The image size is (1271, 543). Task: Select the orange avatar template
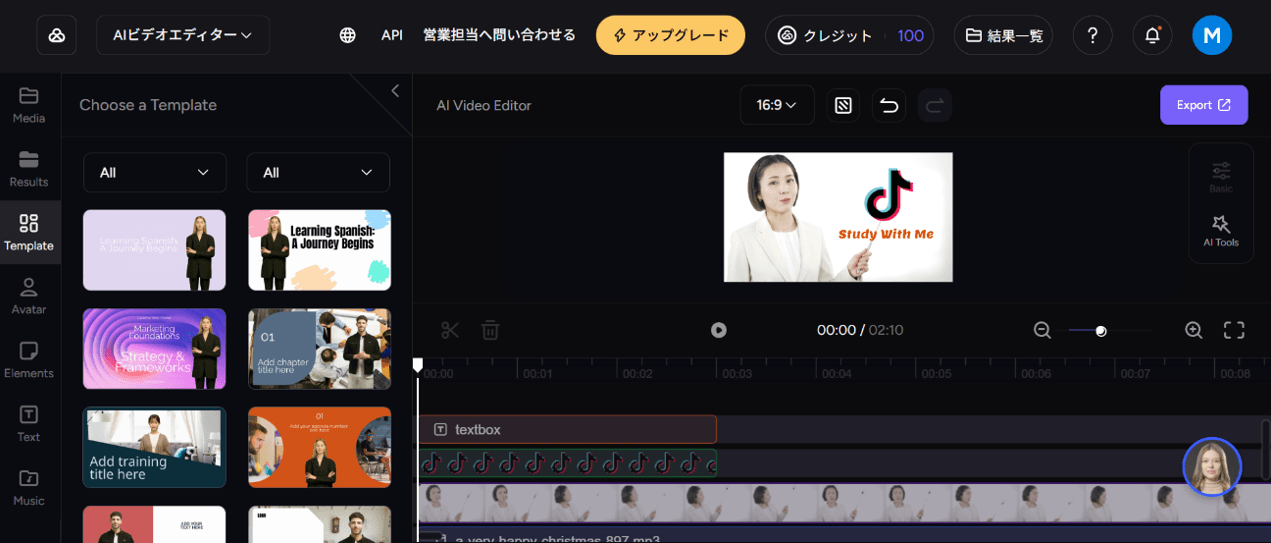(319, 447)
